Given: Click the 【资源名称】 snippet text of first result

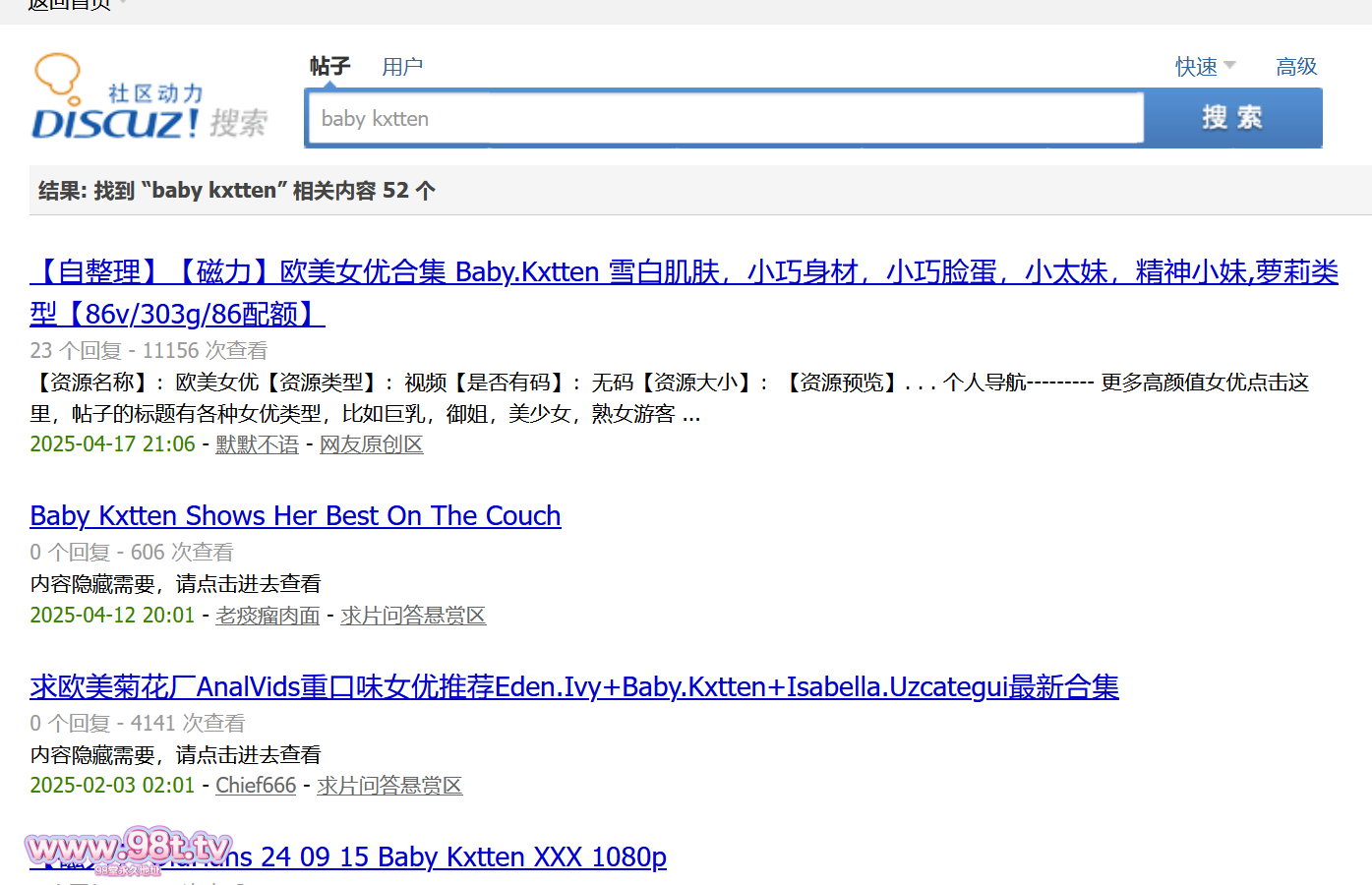Looking at the screenshot, I should click(x=670, y=398).
